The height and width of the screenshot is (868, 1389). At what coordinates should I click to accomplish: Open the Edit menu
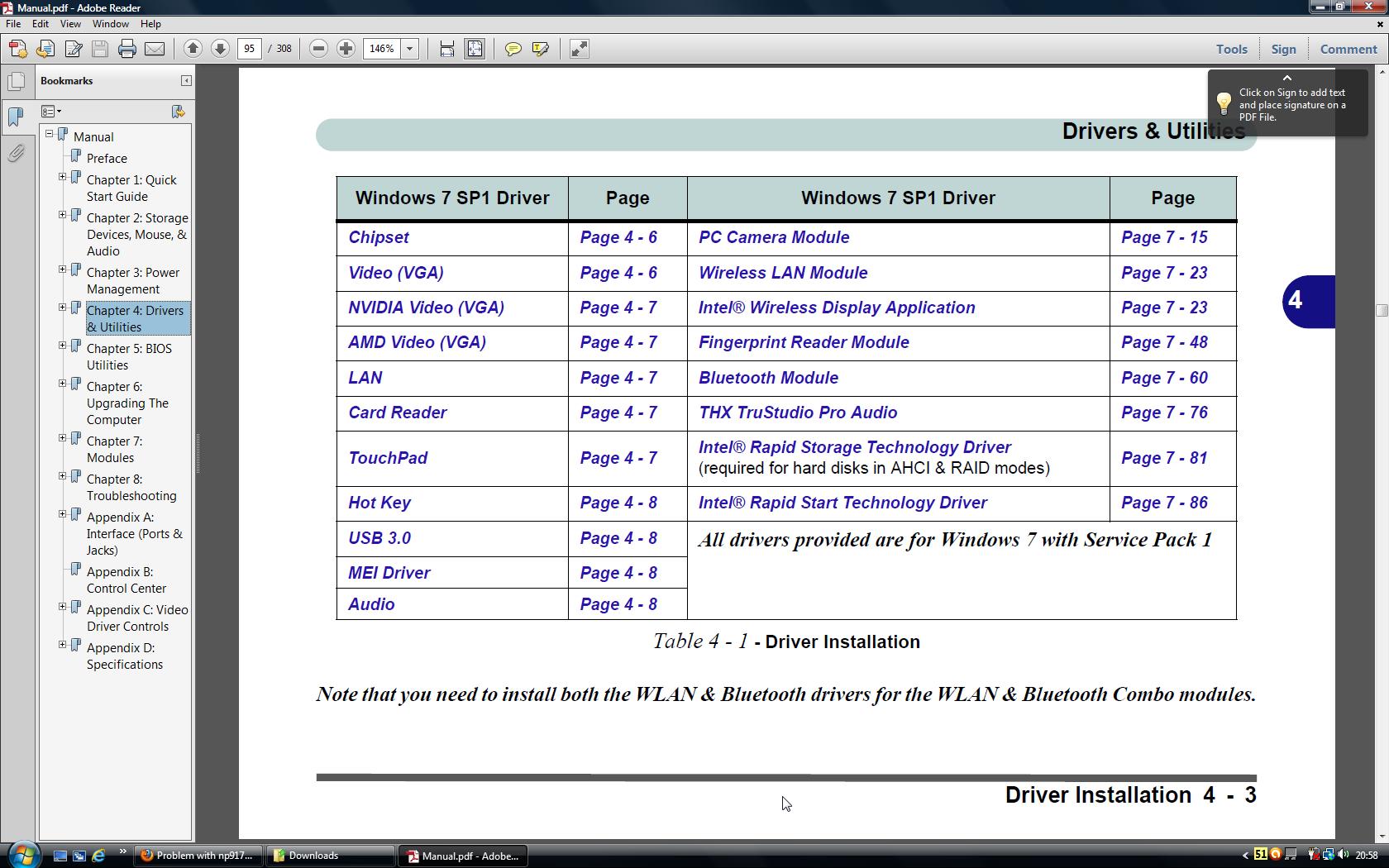[x=40, y=24]
